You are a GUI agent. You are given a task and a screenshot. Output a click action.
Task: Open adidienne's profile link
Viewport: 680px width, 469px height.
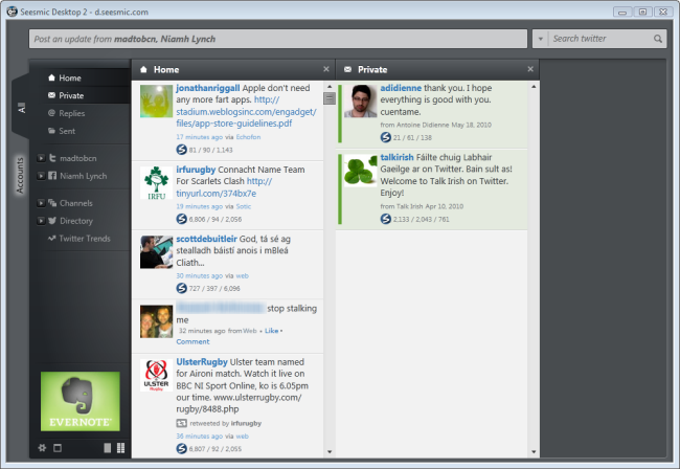[x=401, y=88]
